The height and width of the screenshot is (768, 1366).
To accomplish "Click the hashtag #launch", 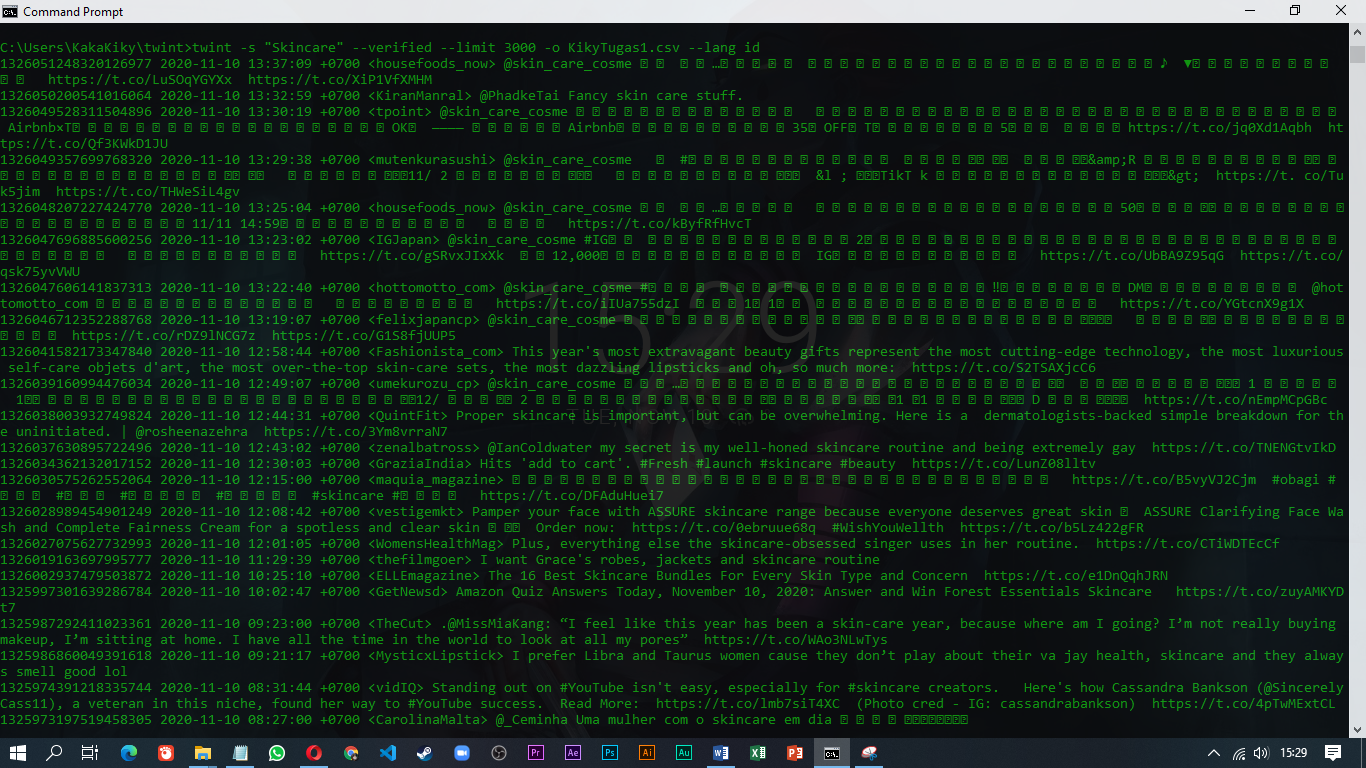I will (724, 464).
